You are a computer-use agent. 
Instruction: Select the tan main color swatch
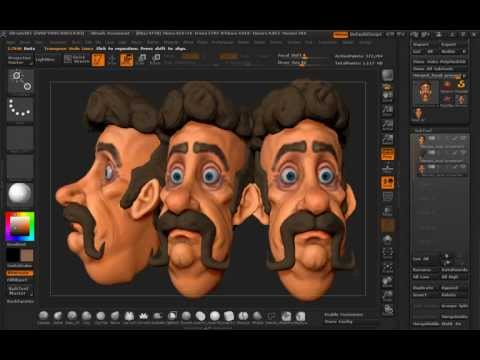pos(27,255)
